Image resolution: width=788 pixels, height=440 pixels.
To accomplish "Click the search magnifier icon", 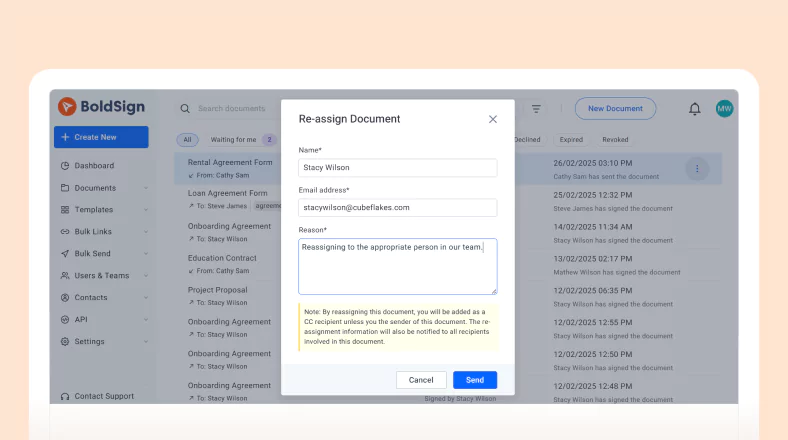I will point(185,108).
